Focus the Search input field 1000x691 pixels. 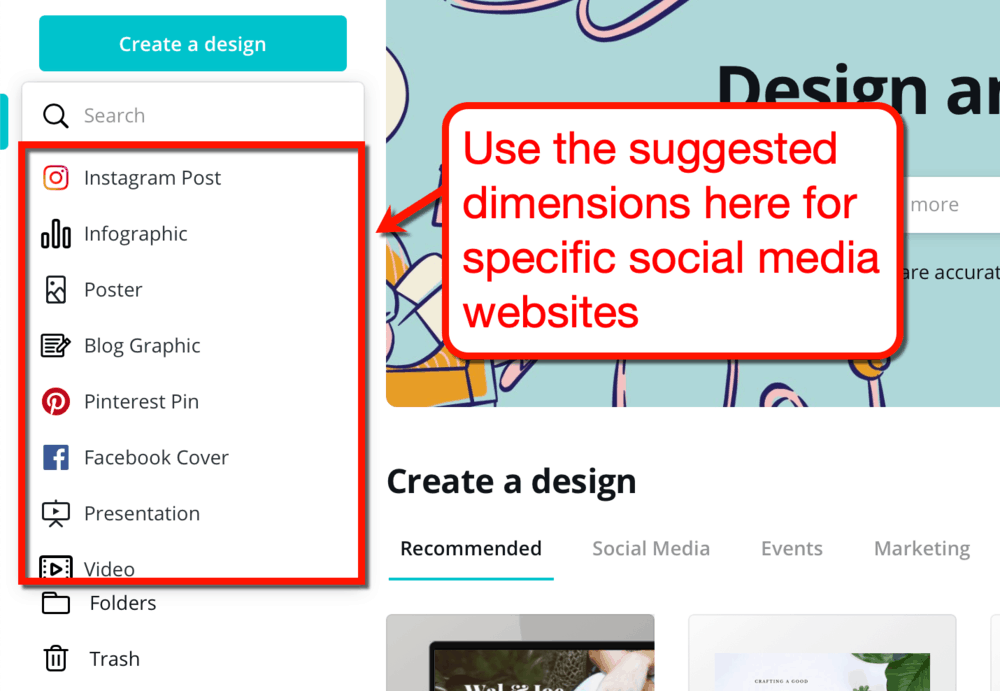[193, 115]
